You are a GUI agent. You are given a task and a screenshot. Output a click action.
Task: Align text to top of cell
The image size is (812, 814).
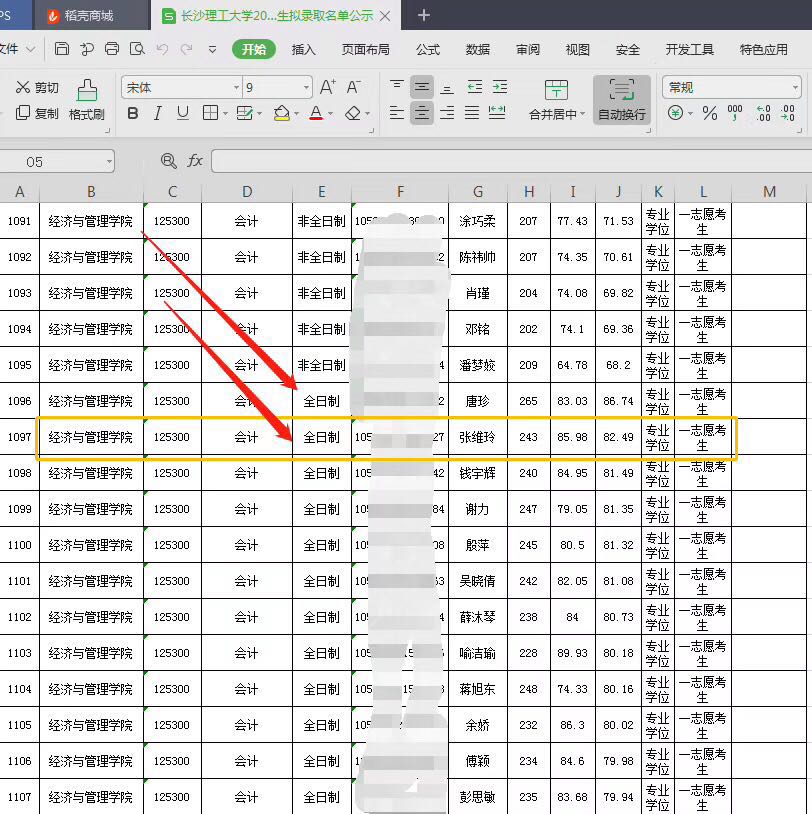pos(397,87)
